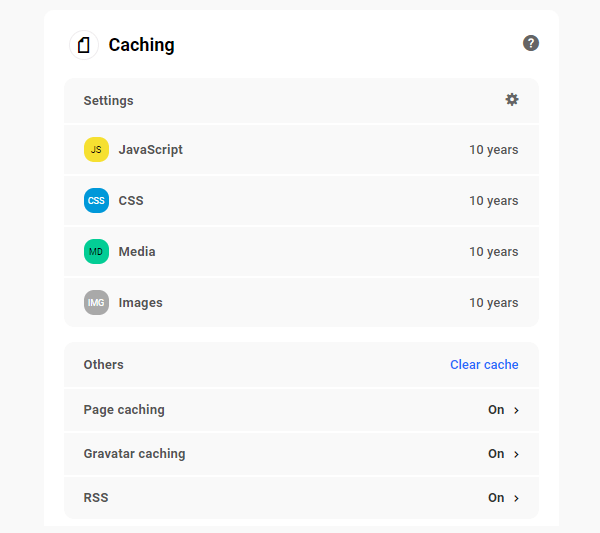The width and height of the screenshot is (600, 533).
Task: Click JavaScript 10 years expiry value
Action: click(493, 150)
